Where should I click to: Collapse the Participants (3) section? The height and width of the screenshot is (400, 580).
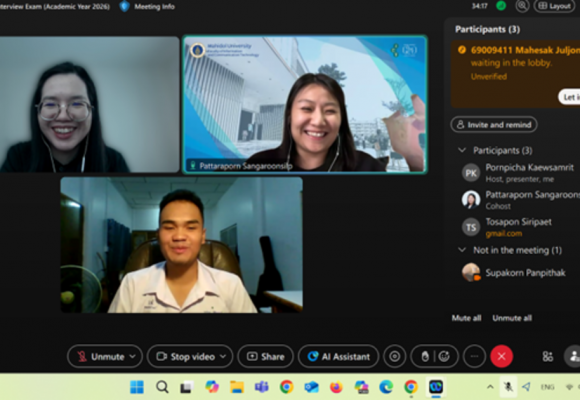coord(462,150)
